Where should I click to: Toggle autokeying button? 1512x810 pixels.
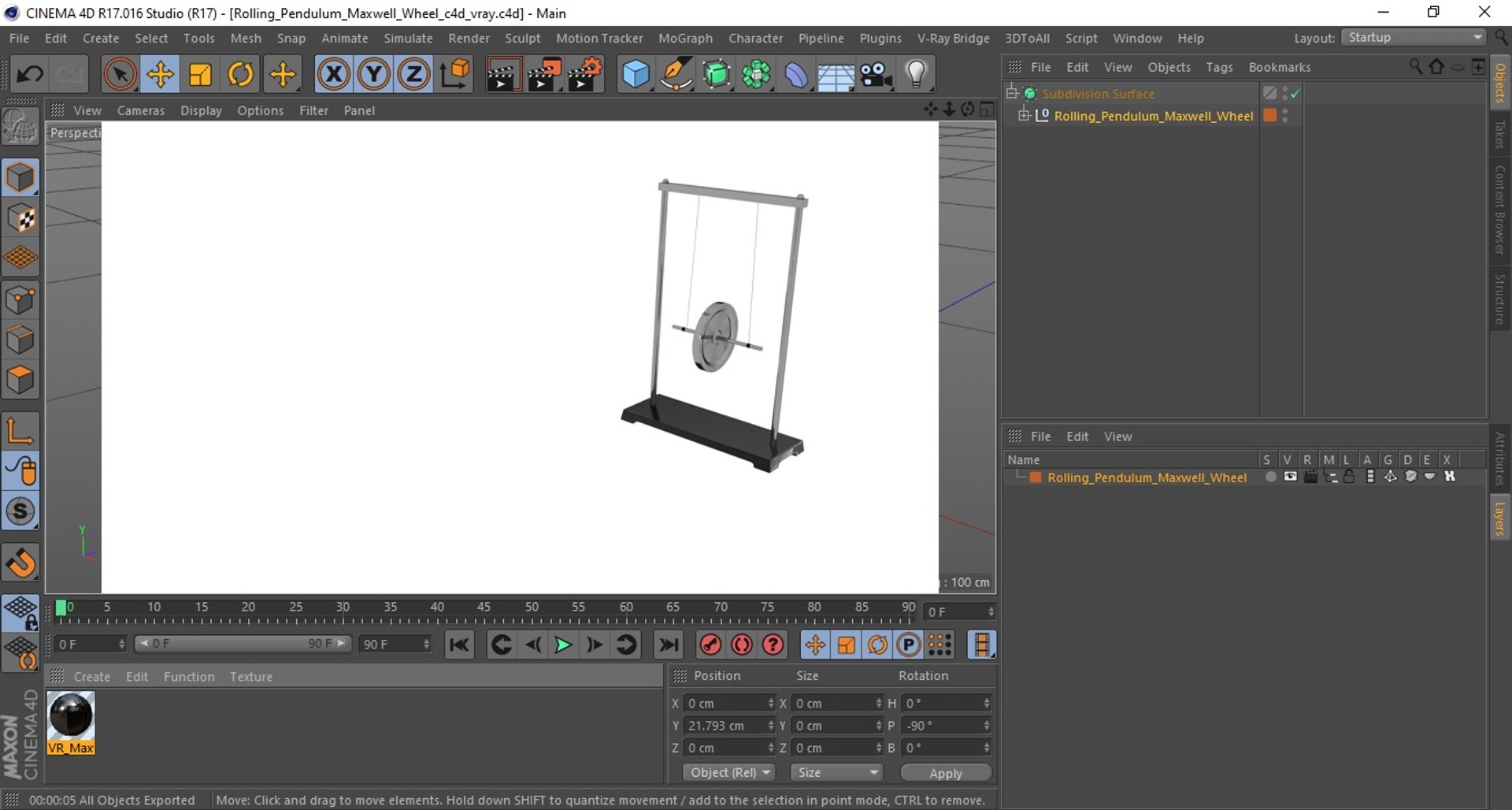[742, 645]
